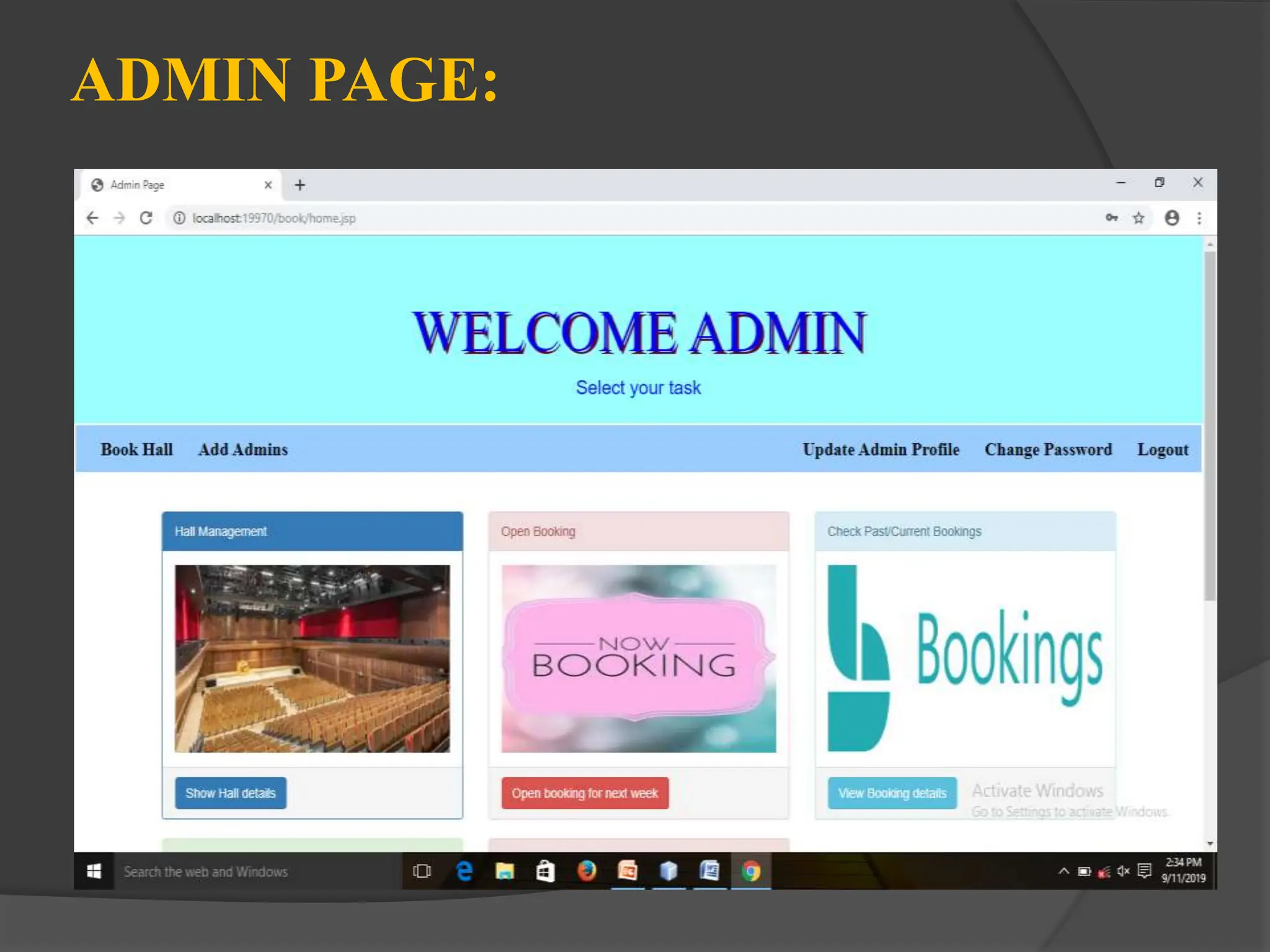Select the Admin Page tab
The height and width of the screenshot is (952, 1270).
pos(180,185)
